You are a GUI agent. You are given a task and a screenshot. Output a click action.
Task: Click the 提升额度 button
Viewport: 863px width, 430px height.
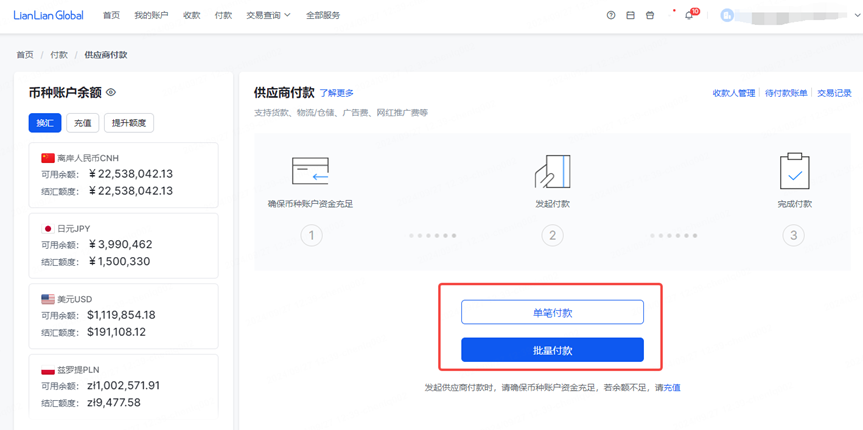click(129, 123)
